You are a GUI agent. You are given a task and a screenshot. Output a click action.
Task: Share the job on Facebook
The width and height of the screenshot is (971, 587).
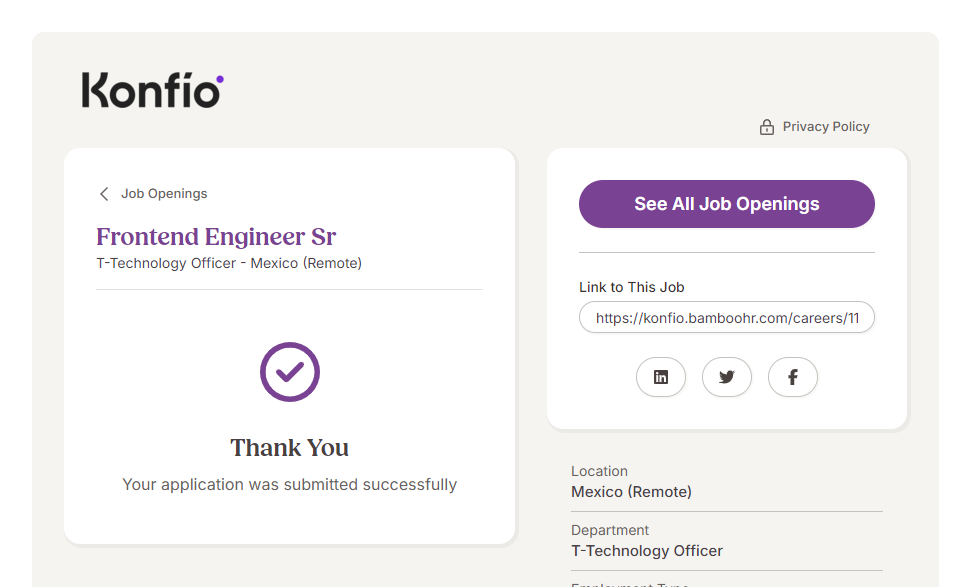coord(793,377)
